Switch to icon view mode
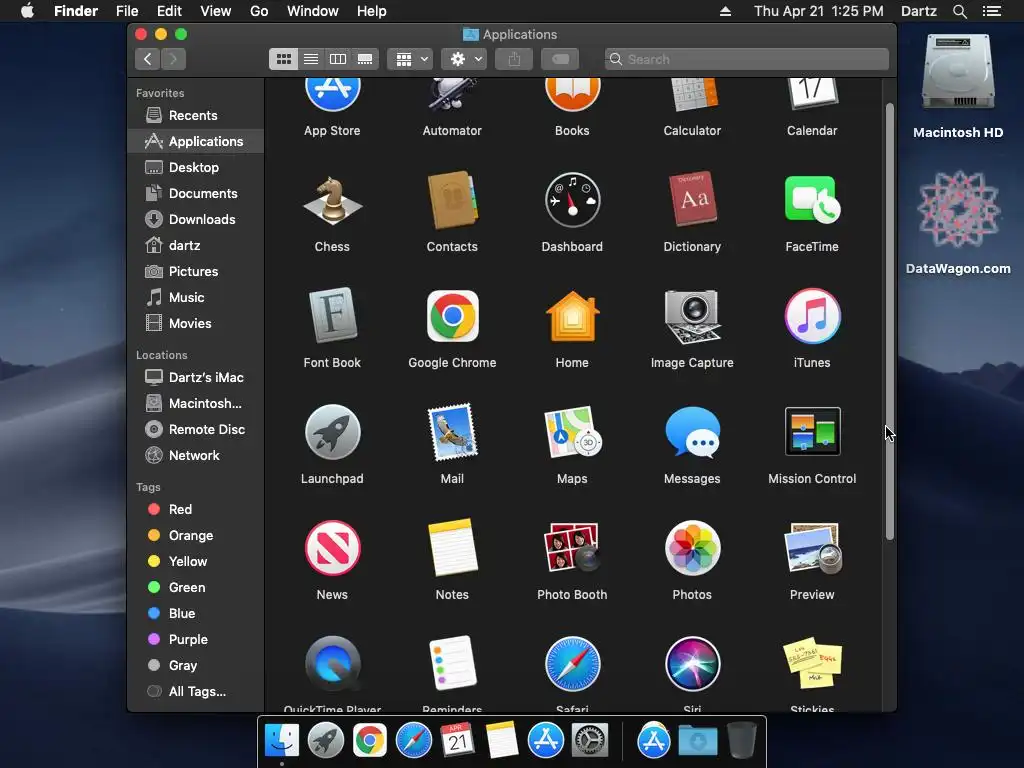The height and width of the screenshot is (768, 1024). pyautogui.click(x=283, y=59)
